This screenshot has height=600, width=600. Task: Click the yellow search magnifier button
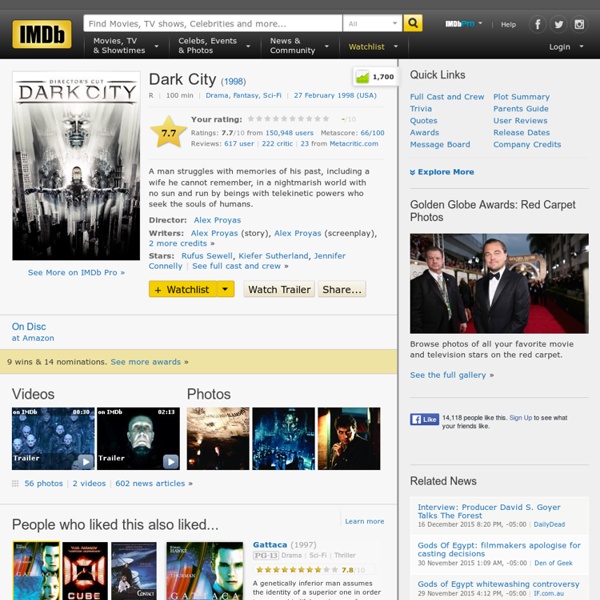pos(413,23)
